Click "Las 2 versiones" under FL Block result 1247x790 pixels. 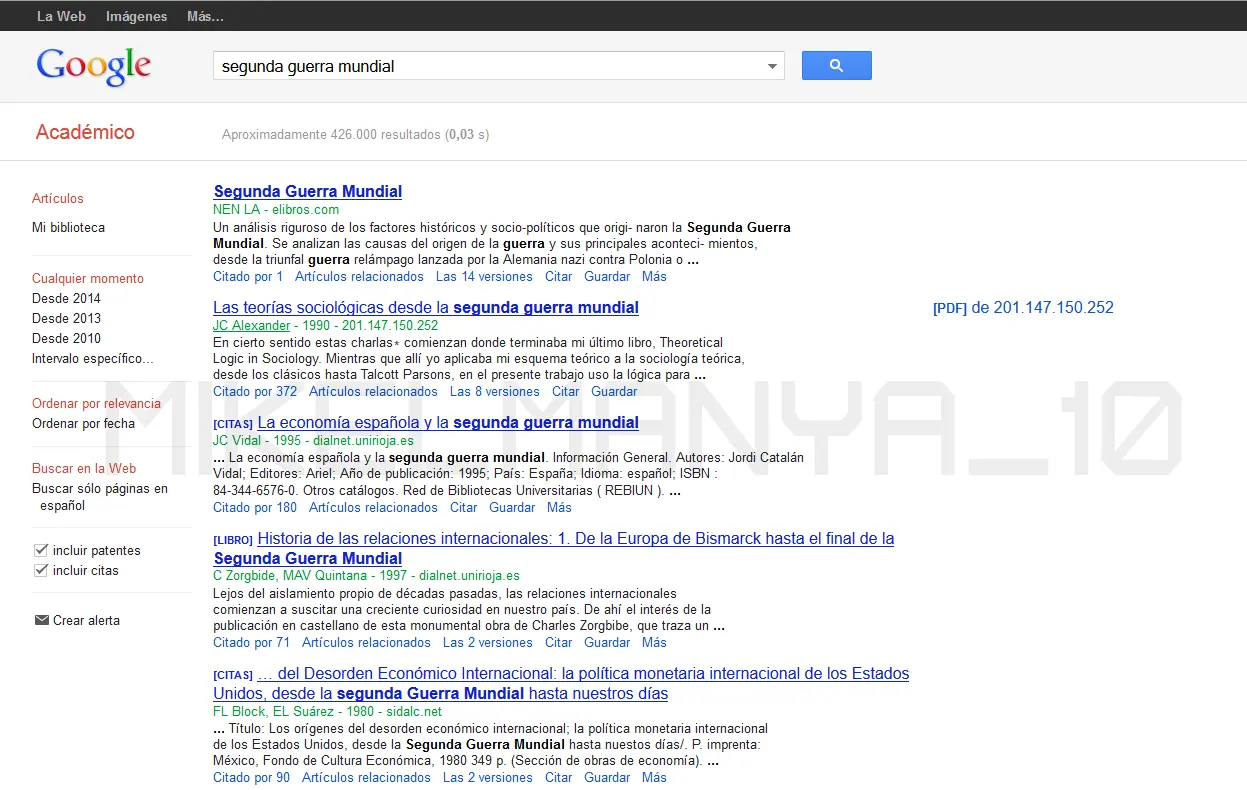[488, 777]
